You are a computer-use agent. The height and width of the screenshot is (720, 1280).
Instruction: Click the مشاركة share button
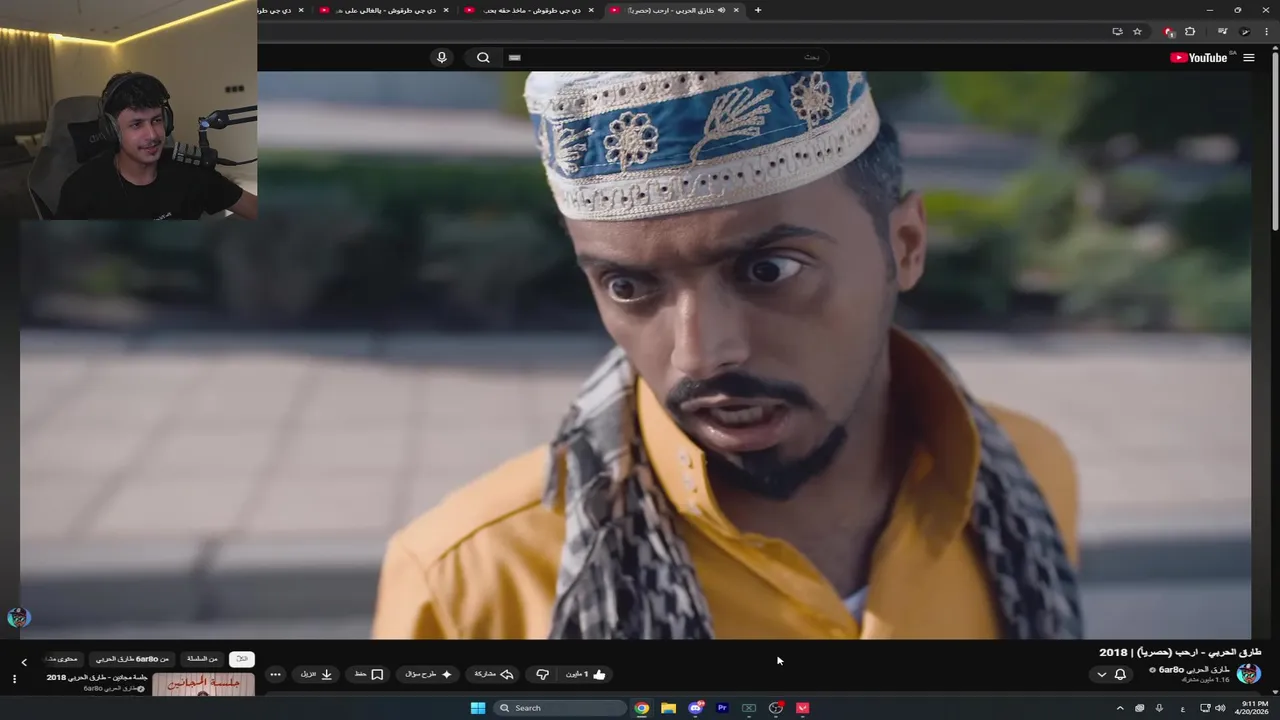pos(494,675)
